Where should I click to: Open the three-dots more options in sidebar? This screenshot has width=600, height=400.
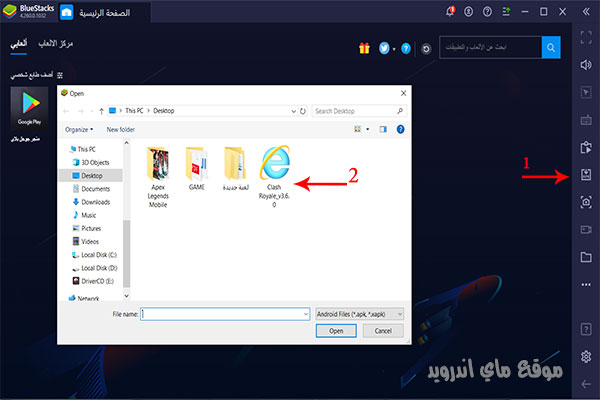point(586,284)
